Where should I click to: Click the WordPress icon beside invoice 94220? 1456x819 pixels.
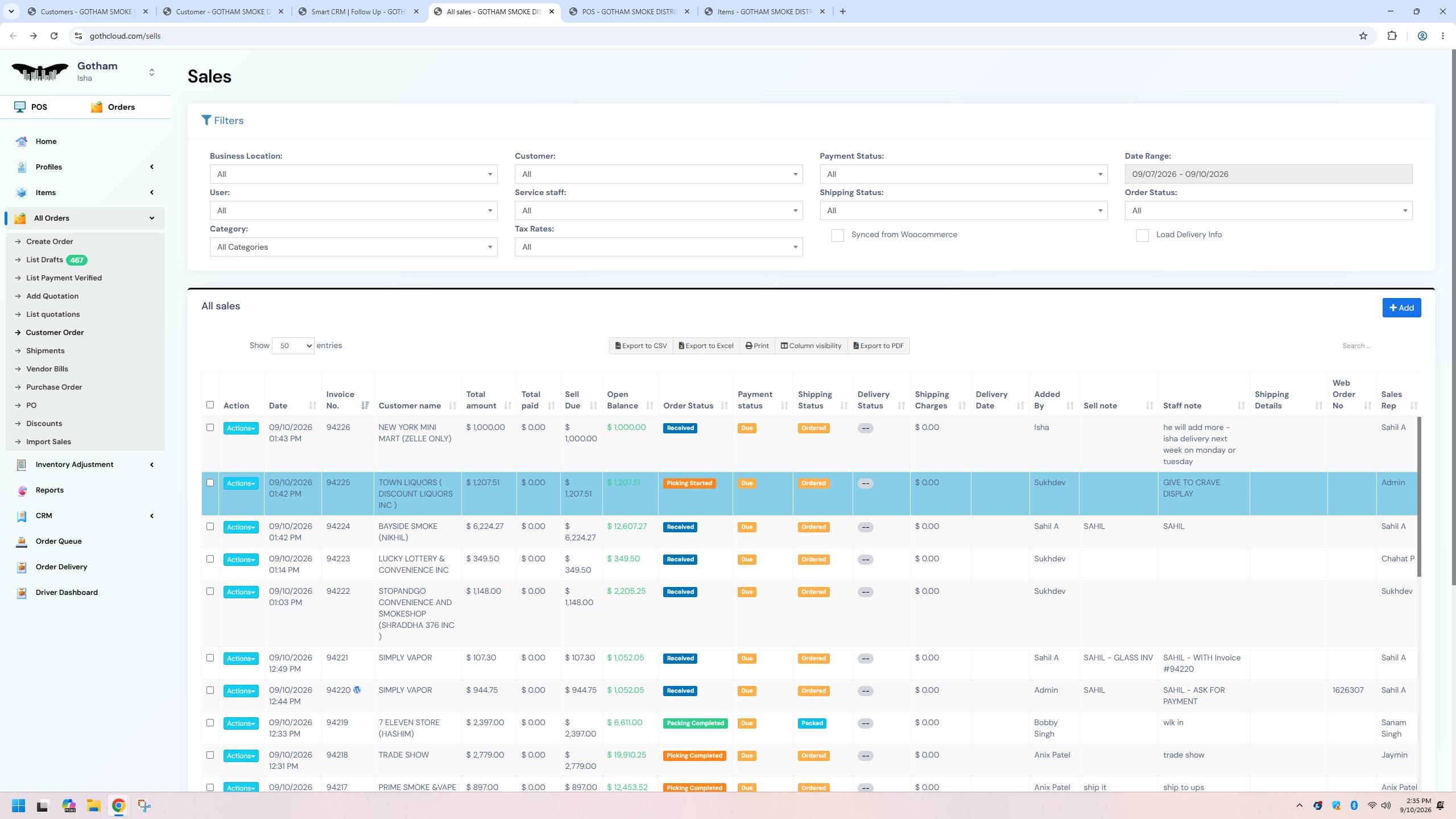(357, 690)
